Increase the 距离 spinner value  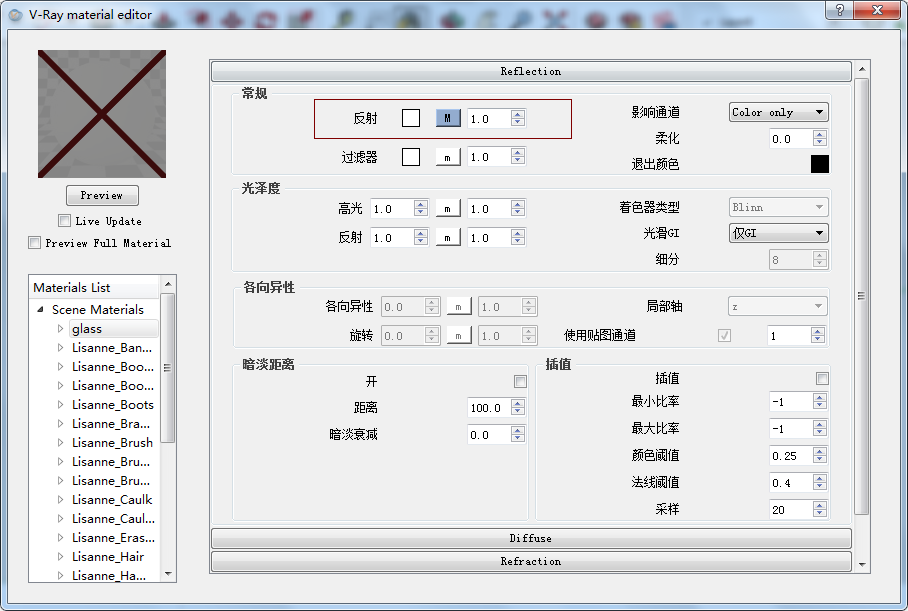(517, 403)
